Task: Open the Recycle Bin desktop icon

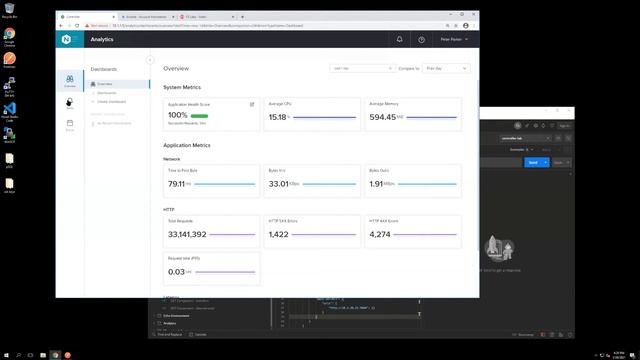Action: click(9, 11)
